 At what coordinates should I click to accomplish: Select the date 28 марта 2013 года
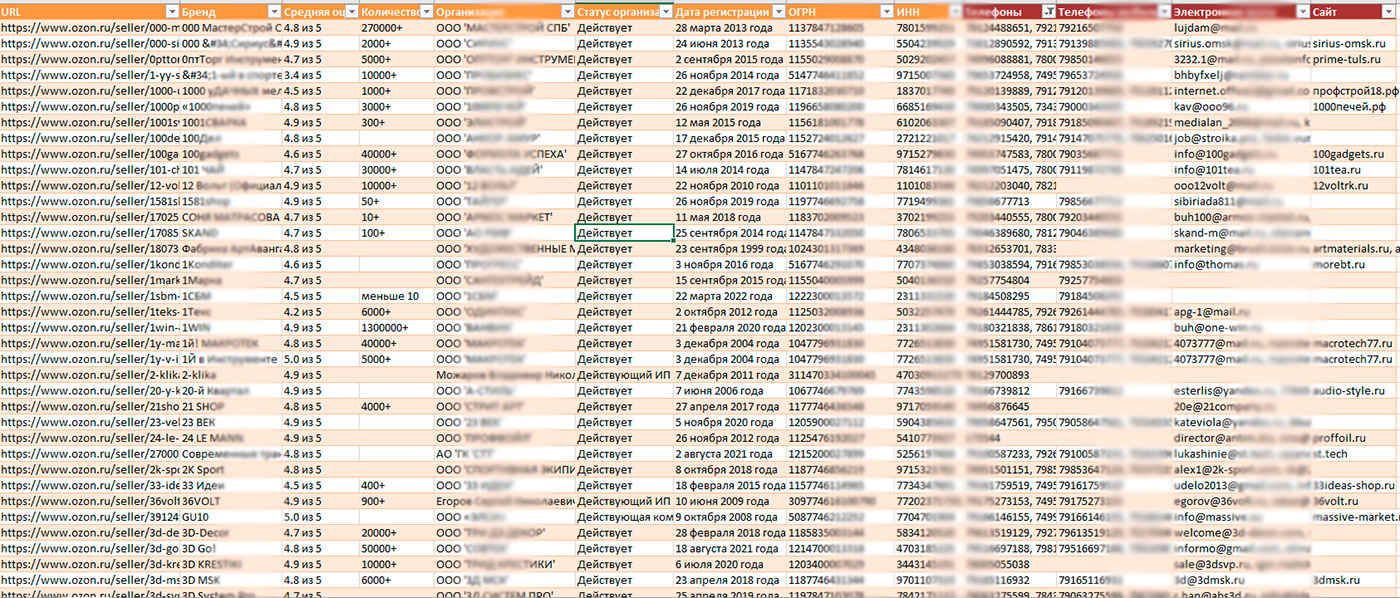click(x=731, y=28)
